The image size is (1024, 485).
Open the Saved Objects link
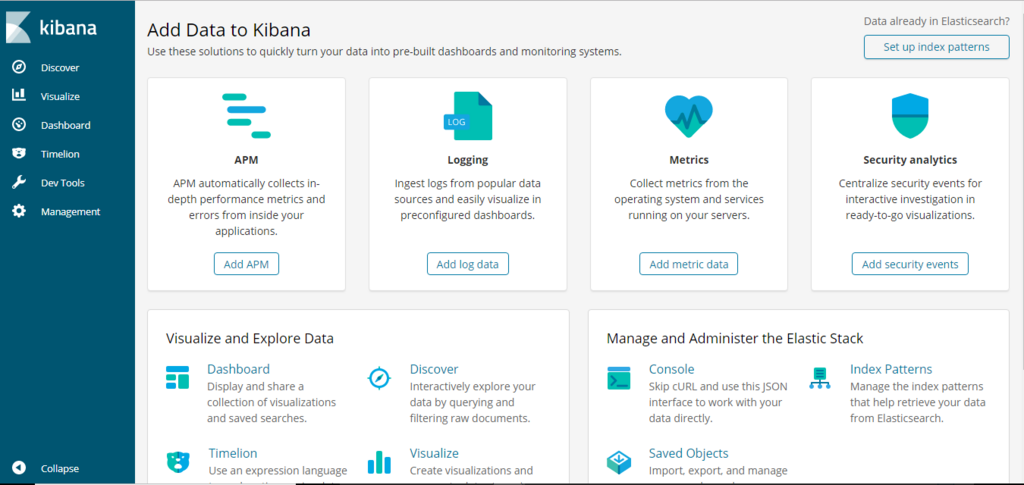pos(688,453)
